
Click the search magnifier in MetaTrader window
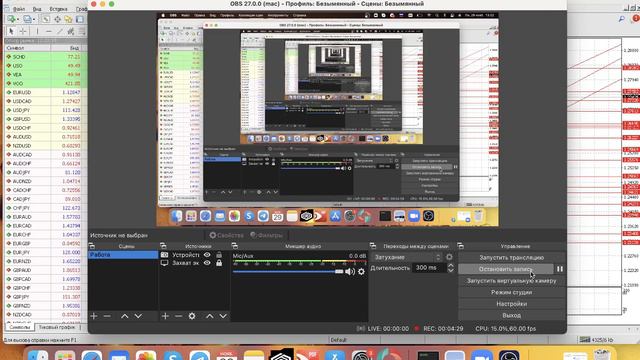click(x=622, y=19)
